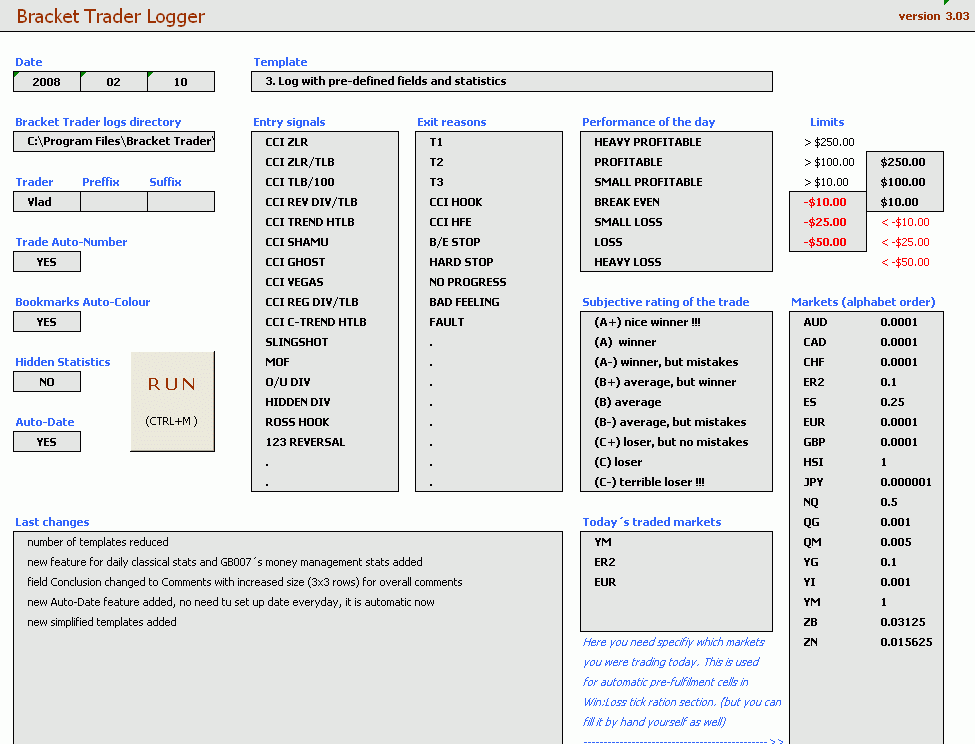Click the 'new simplified templates added' line
The height and width of the screenshot is (744, 975).
(x=102, y=622)
